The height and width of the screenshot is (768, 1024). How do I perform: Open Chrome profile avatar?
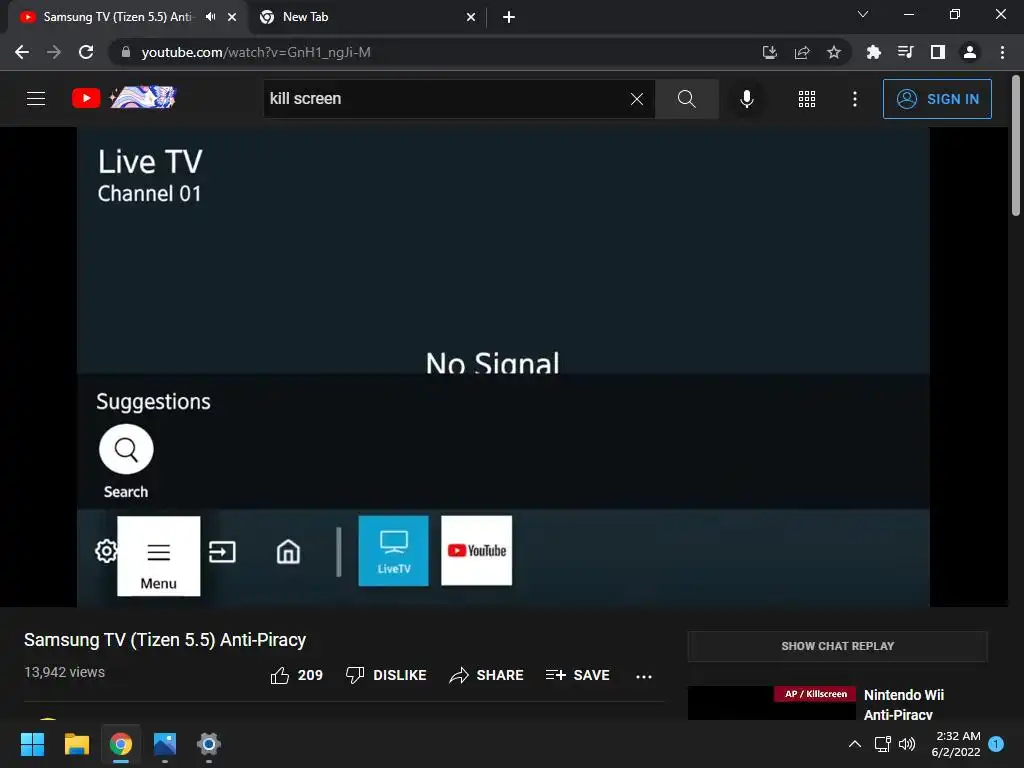click(970, 52)
